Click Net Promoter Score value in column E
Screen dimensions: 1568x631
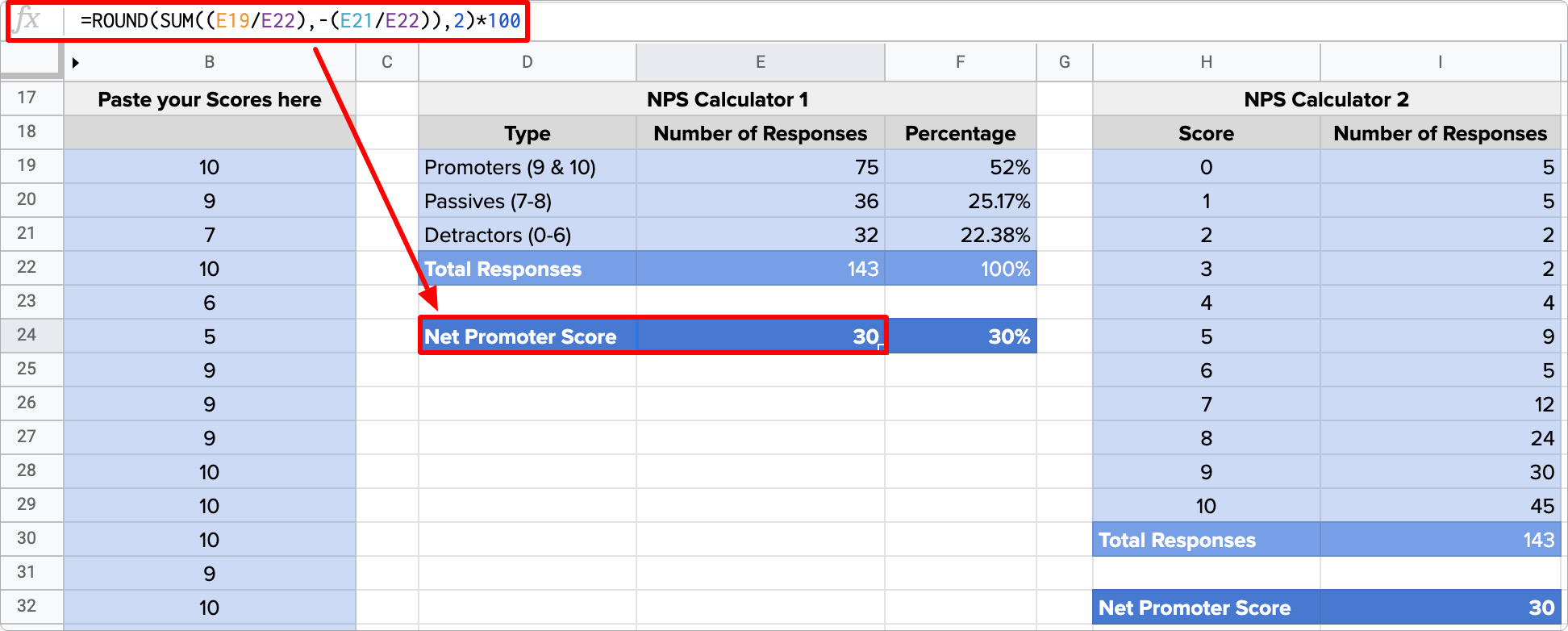[760, 336]
